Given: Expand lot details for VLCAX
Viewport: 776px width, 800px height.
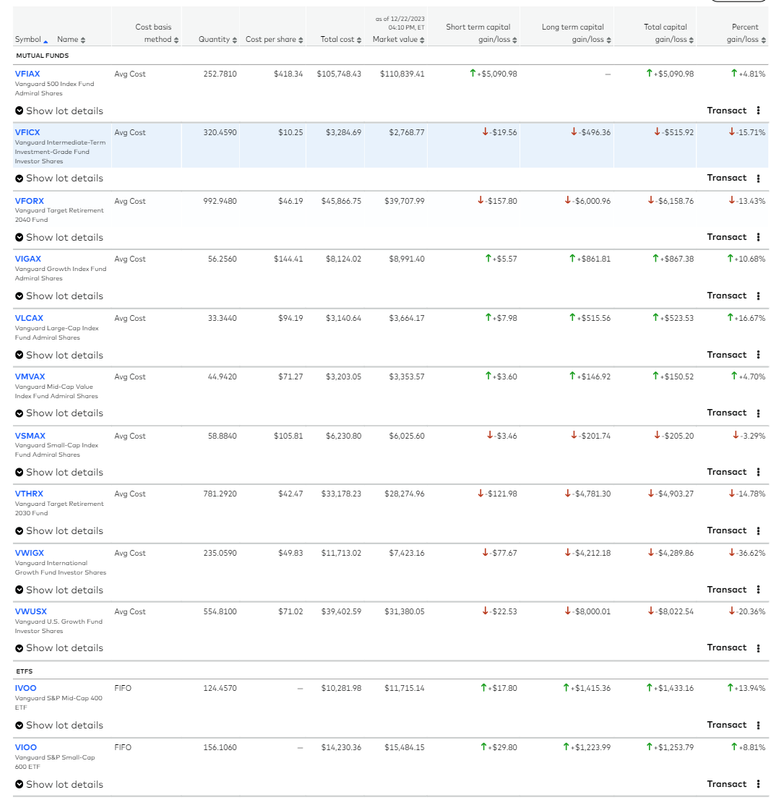Looking at the screenshot, I should click(x=59, y=355).
